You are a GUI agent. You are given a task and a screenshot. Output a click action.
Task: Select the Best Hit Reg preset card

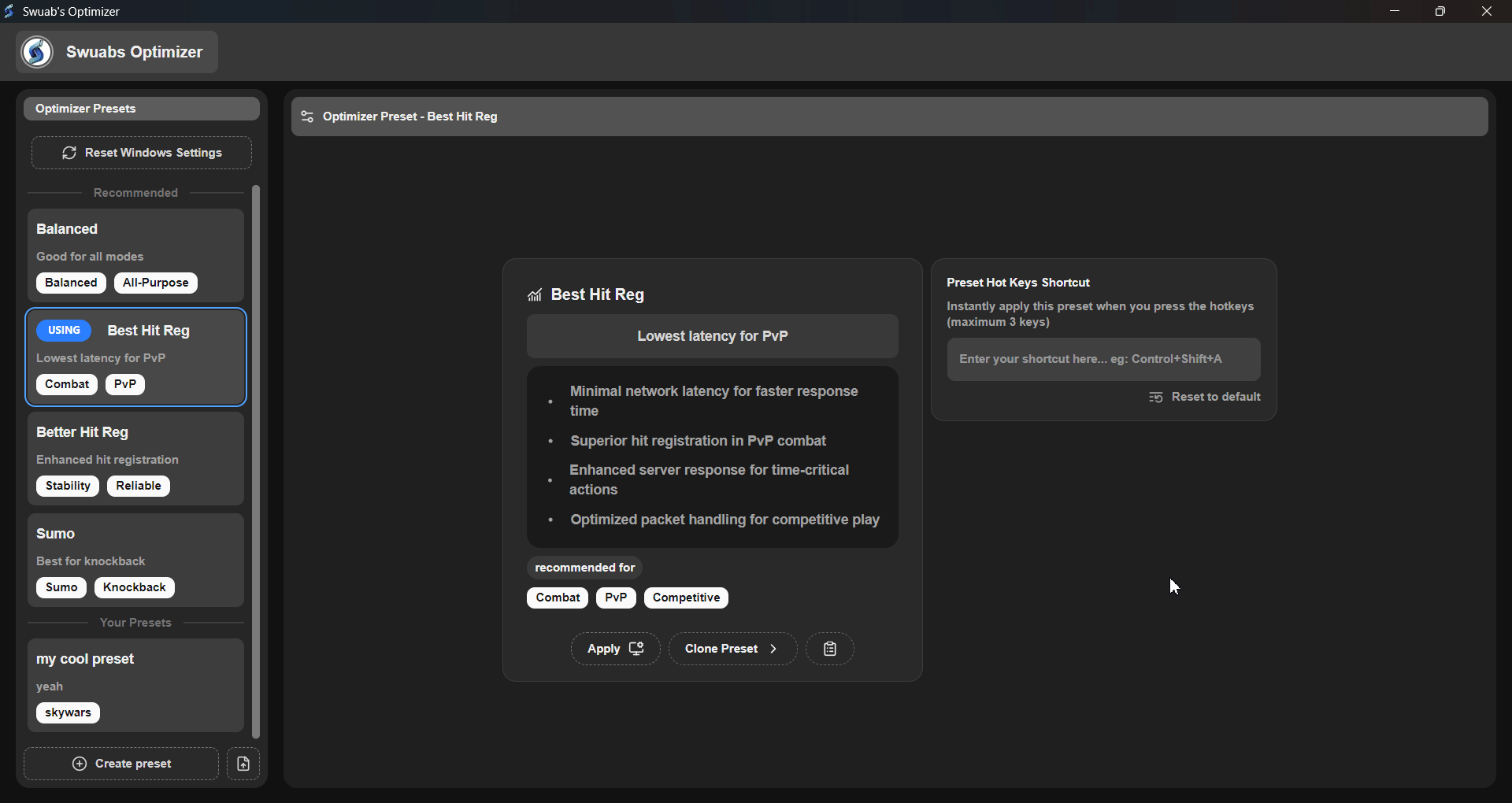point(136,357)
